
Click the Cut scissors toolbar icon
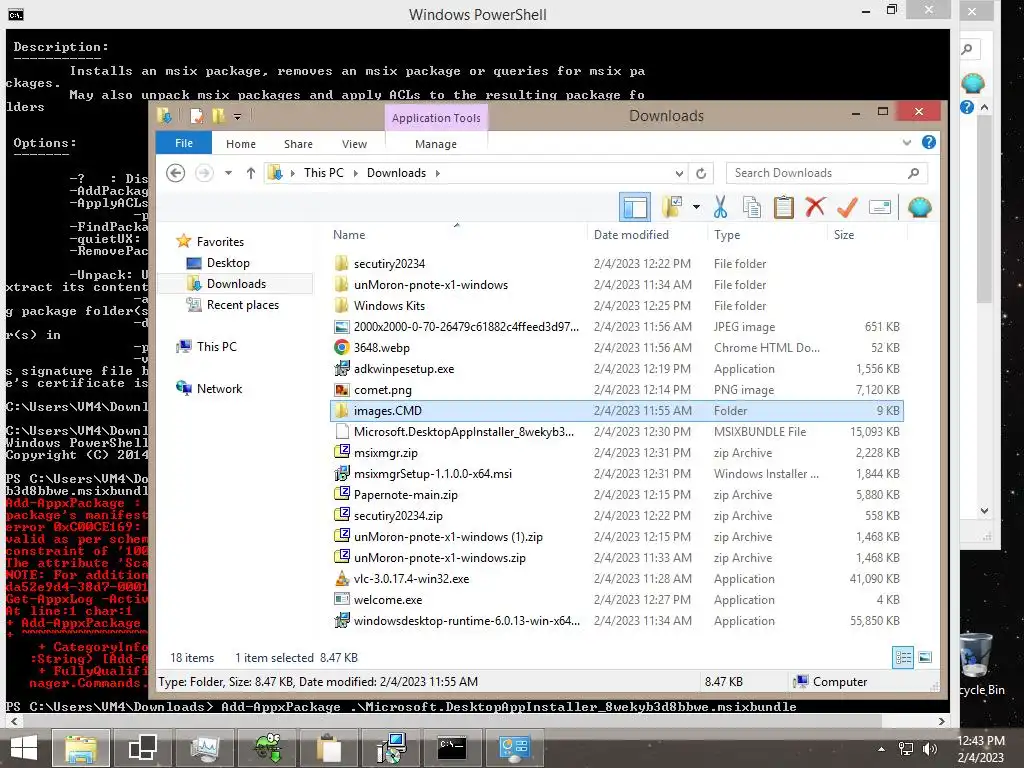[720, 208]
